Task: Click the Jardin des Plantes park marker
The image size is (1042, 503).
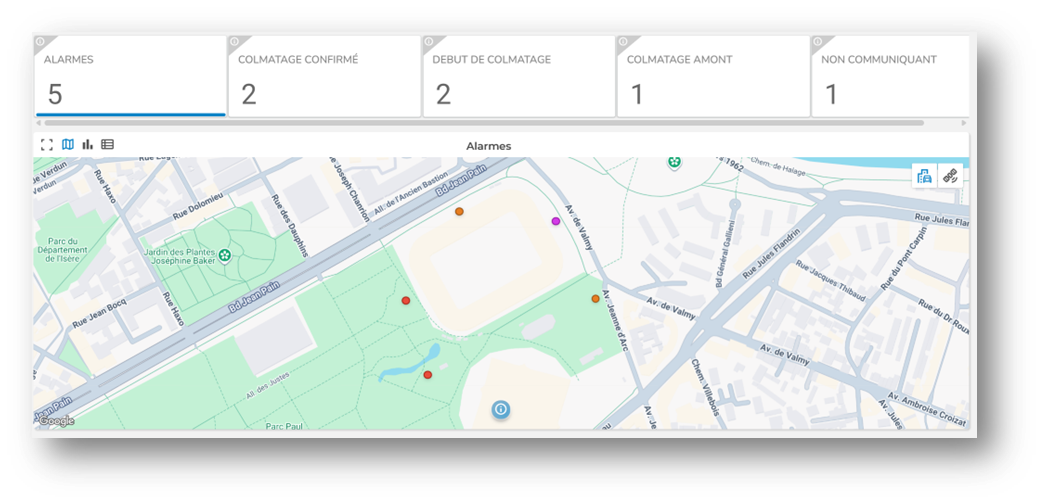Action: point(225,255)
